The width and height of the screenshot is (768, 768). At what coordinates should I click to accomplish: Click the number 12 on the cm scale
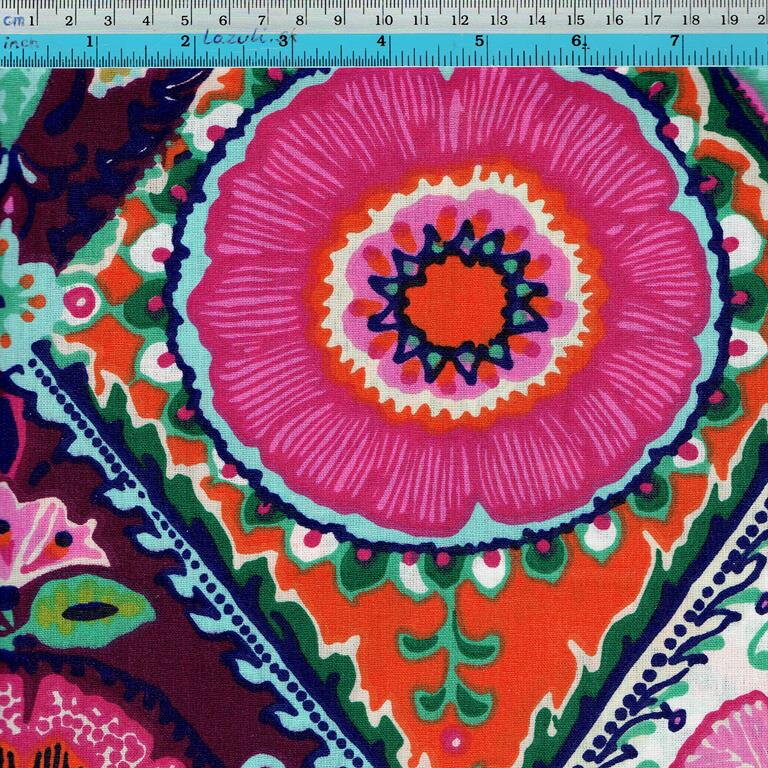[460, 21]
